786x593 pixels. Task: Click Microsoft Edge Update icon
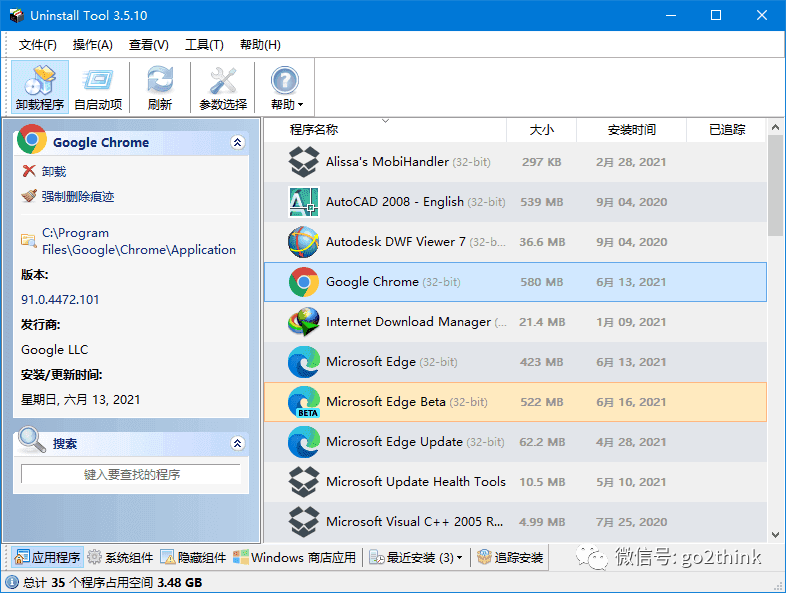point(303,442)
